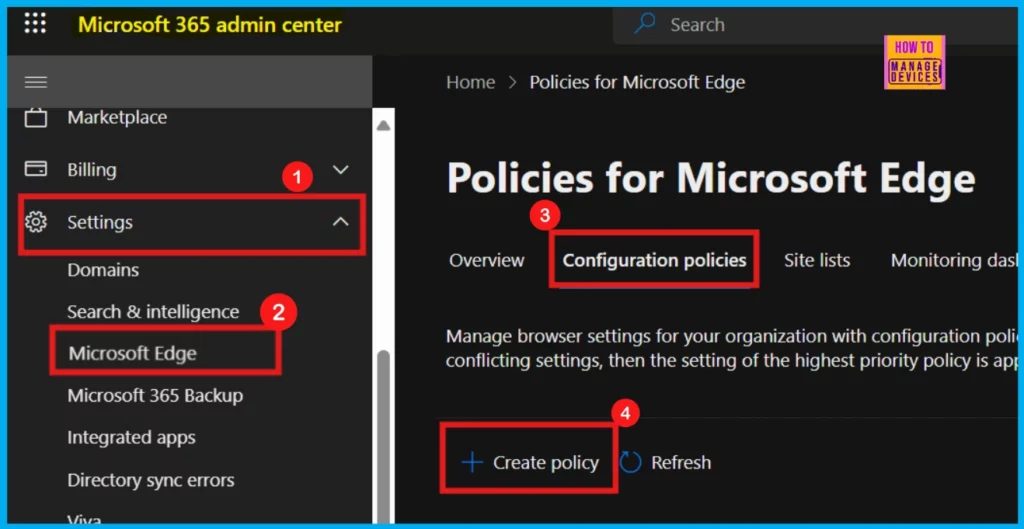The image size is (1024, 529).
Task: Open Microsoft 365 Backup
Action: tap(155, 396)
